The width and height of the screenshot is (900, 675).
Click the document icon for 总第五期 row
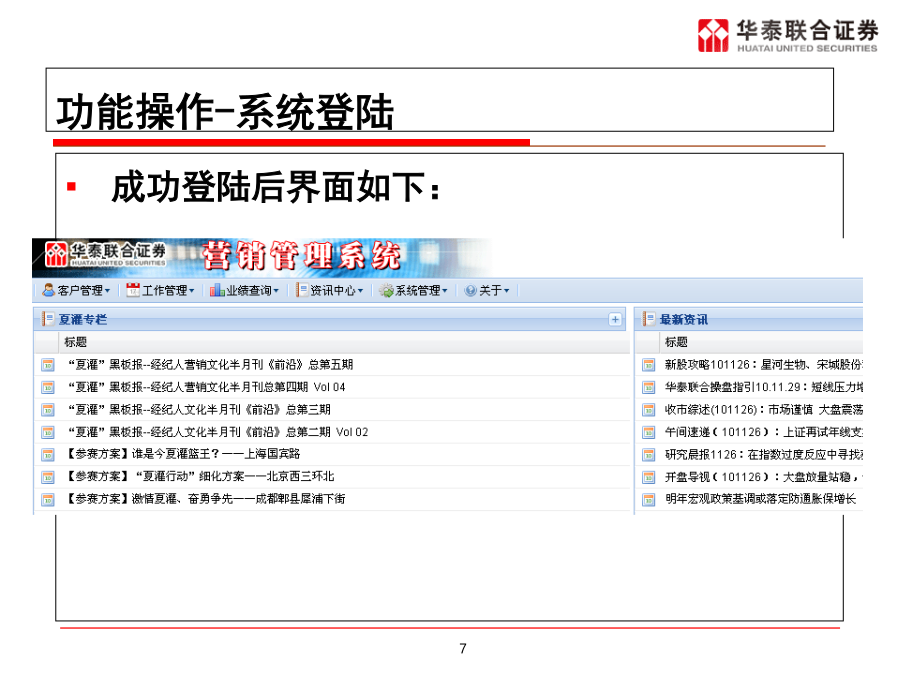48,364
